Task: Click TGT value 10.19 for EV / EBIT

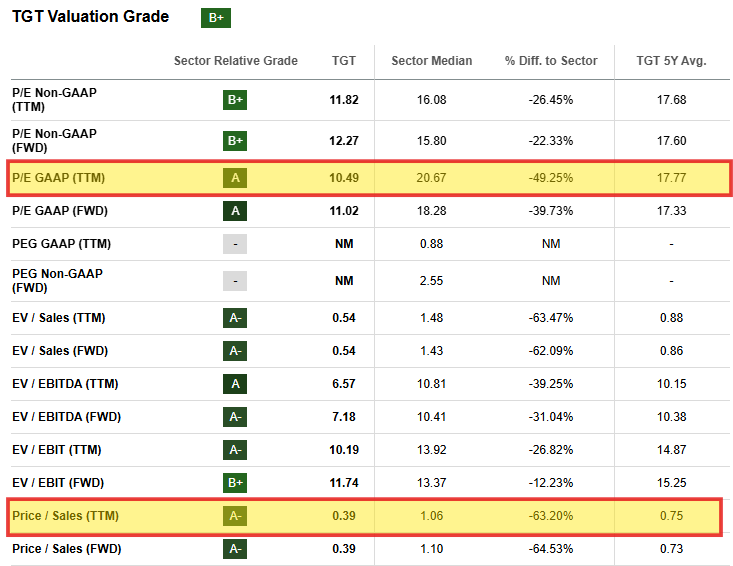Action: click(344, 450)
